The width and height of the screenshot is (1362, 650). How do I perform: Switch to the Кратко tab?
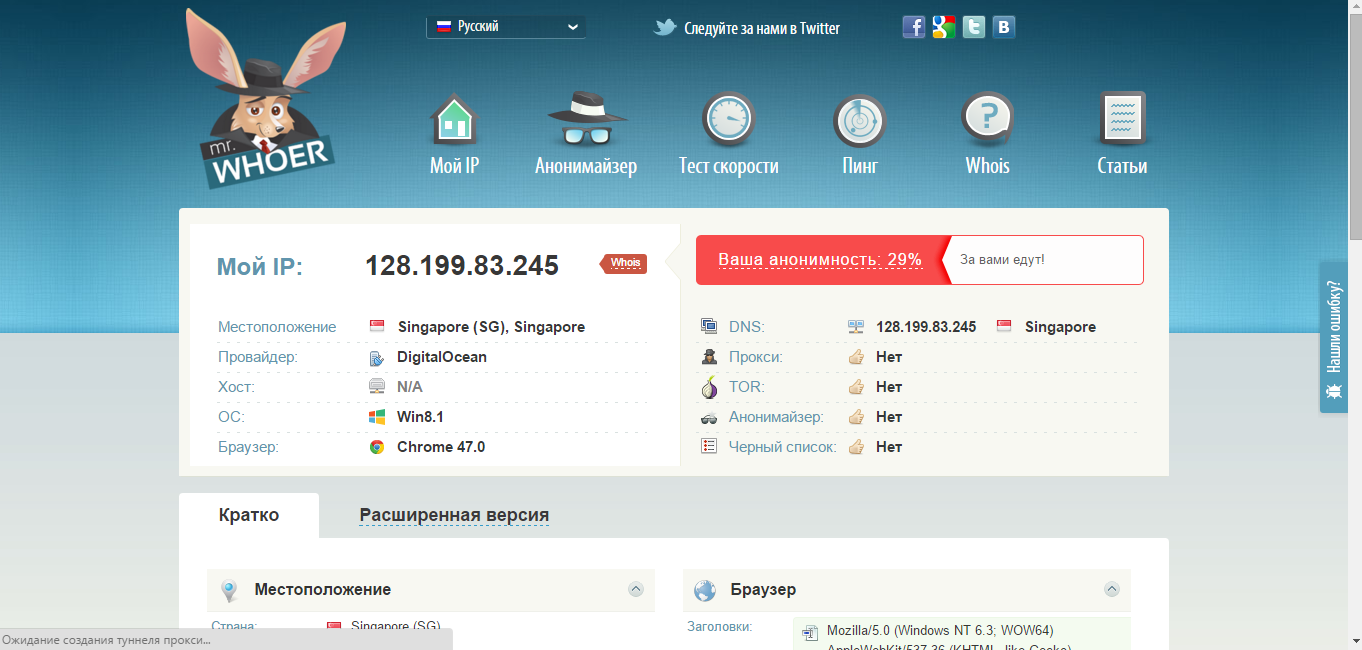(249, 516)
